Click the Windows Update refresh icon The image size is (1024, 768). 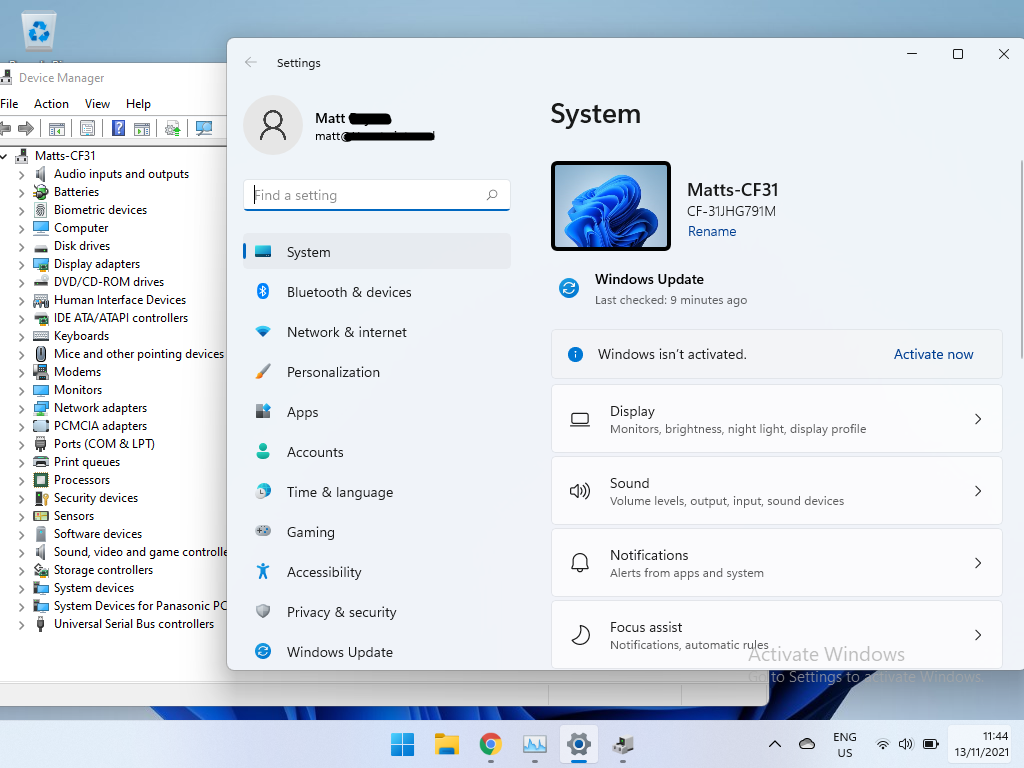569,287
